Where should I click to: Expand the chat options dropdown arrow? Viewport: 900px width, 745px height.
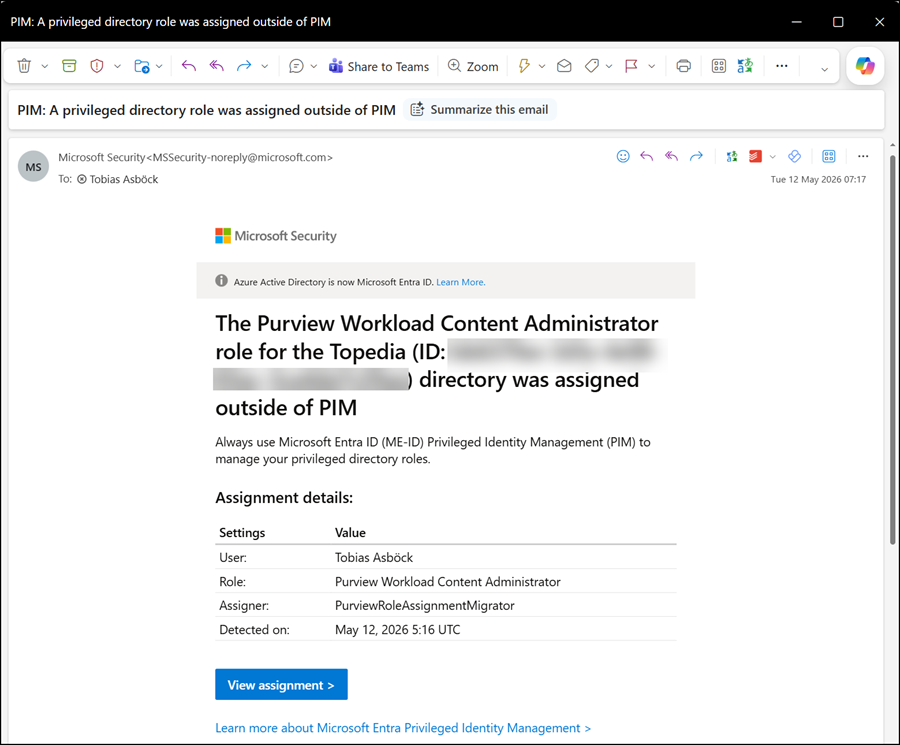pyautogui.click(x=313, y=67)
